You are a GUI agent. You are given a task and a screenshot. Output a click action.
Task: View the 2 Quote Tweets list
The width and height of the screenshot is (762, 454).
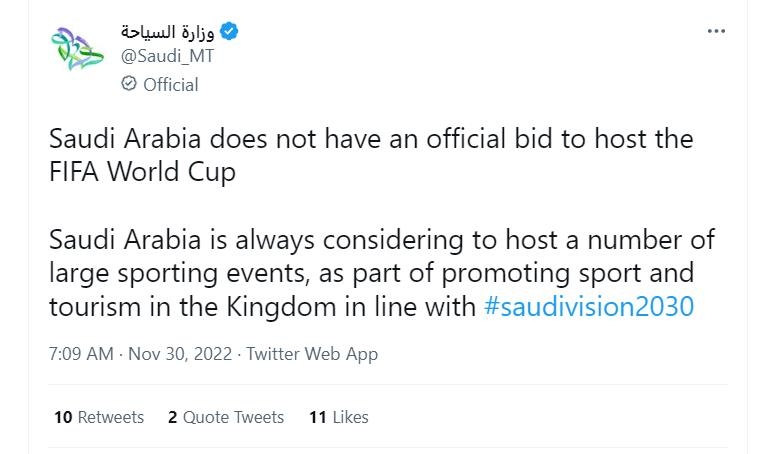pyautogui.click(x=226, y=417)
